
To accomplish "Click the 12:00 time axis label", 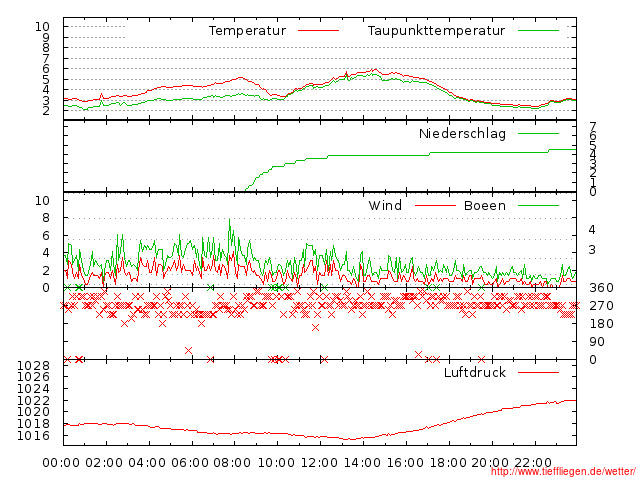I will click(x=319, y=463).
